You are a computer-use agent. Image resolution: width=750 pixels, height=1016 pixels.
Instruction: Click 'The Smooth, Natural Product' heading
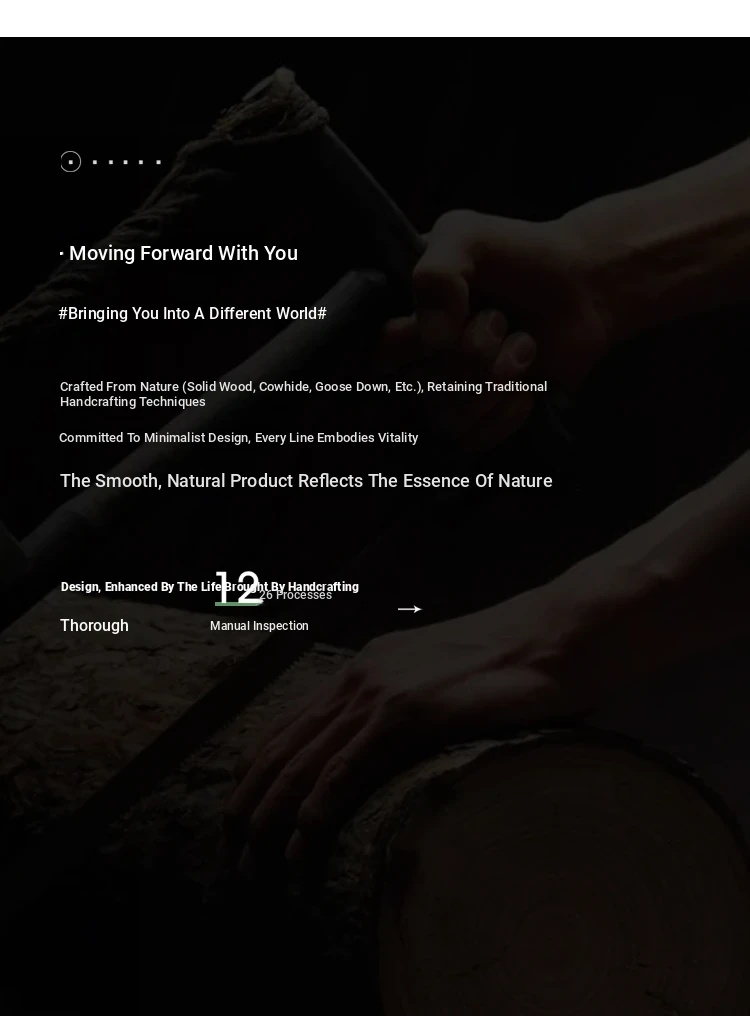pos(306,481)
